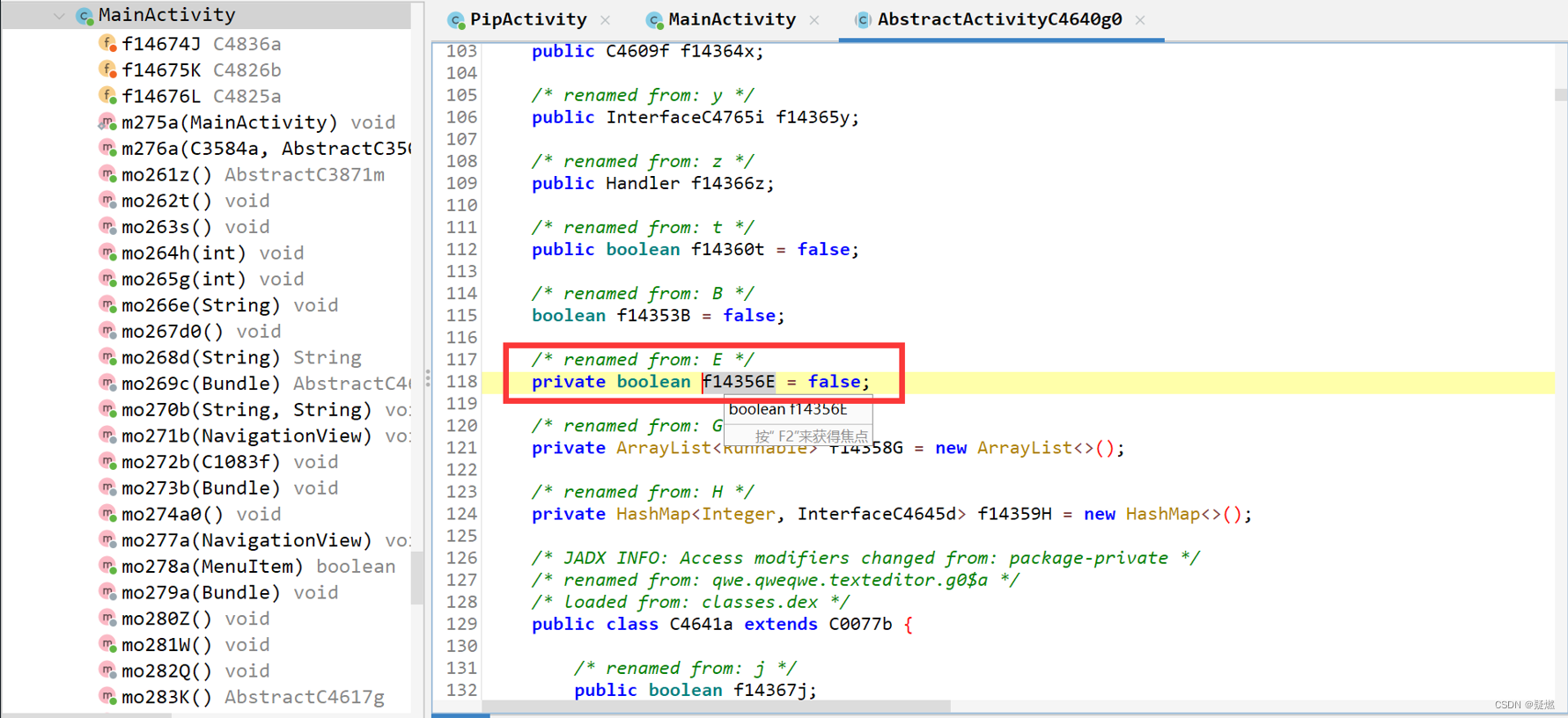Click line number 118 in gutter
This screenshot has height=718, width=1568.
pyautogui.click(x=461, y=381)
